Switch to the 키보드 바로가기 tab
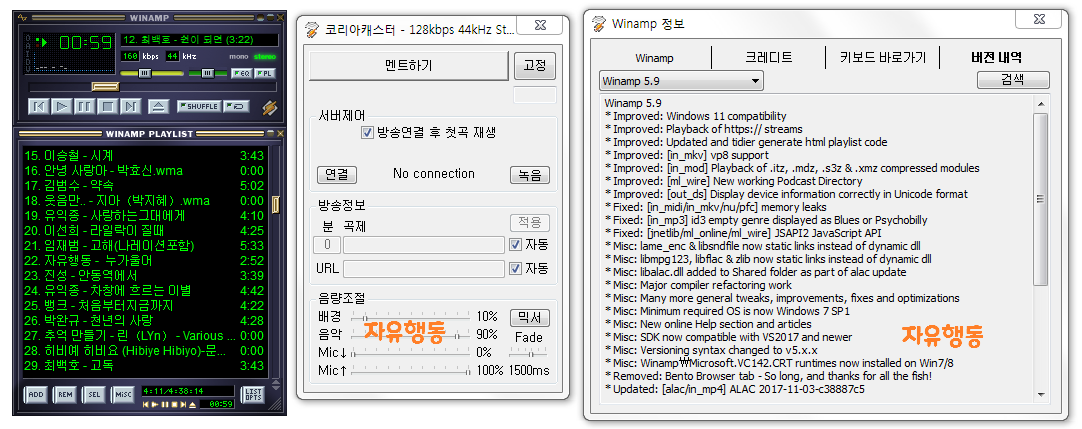Image resolution: width=1082 pixels, height=429 pixels. coord(883,58)
